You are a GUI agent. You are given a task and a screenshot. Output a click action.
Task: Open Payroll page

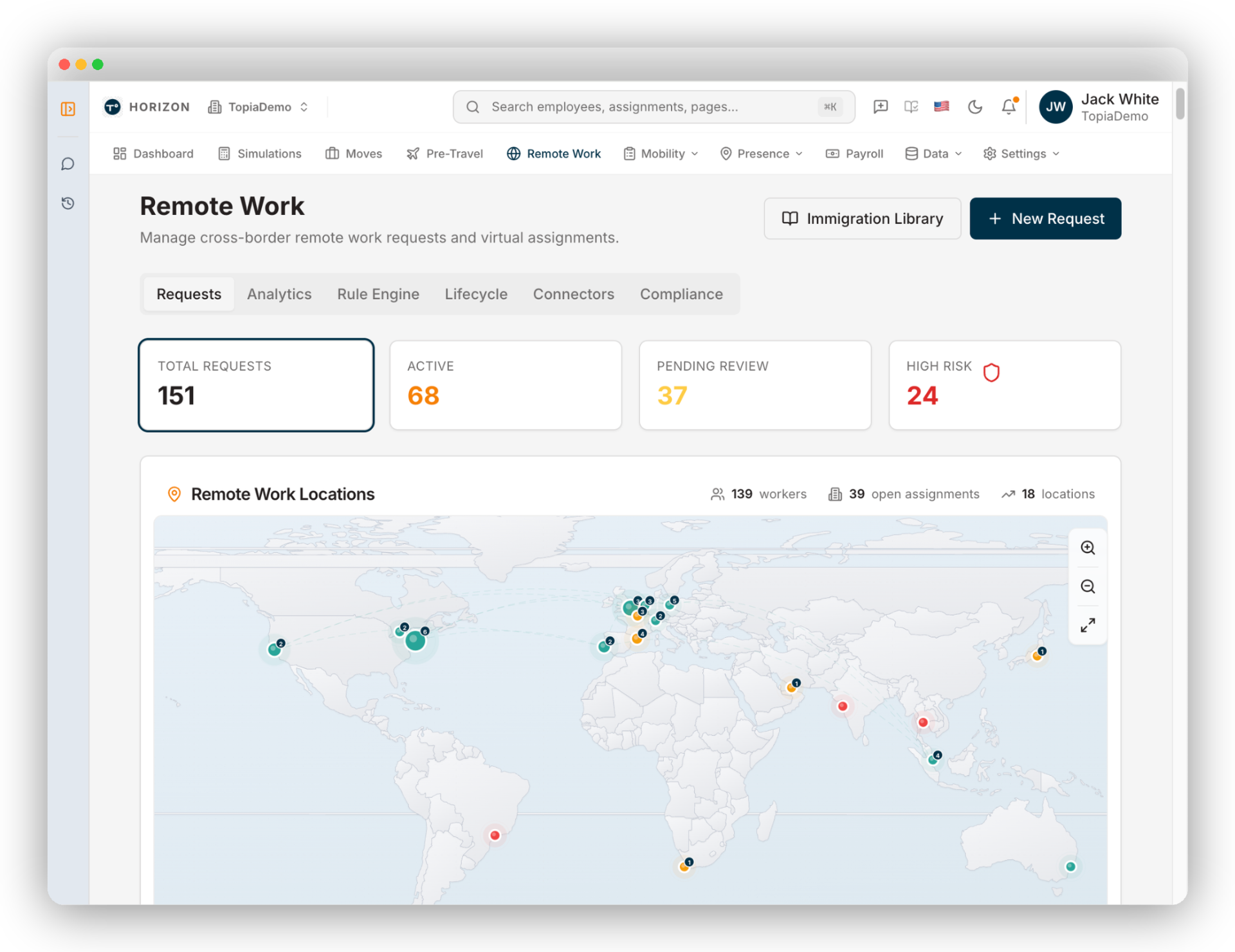(x=854, y=154)
